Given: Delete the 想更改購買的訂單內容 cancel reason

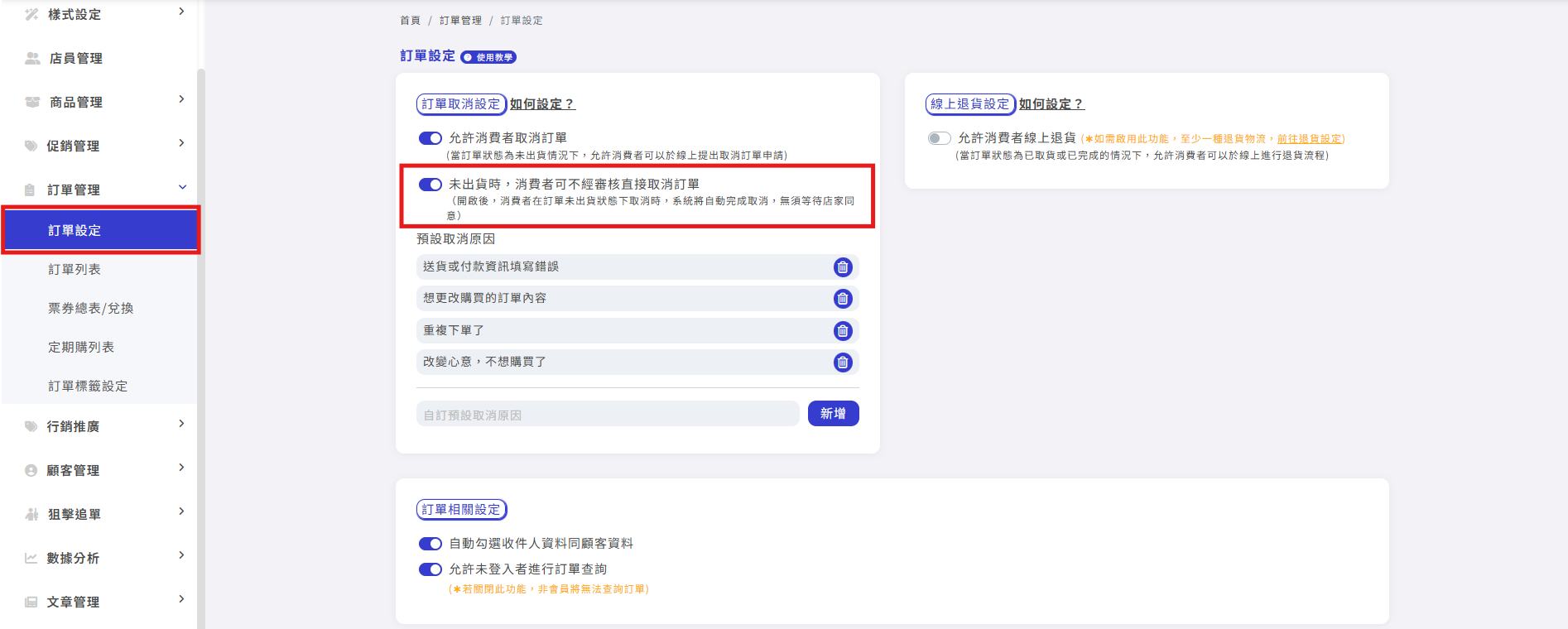Looking at the screenshot, I should pos(842,299).
